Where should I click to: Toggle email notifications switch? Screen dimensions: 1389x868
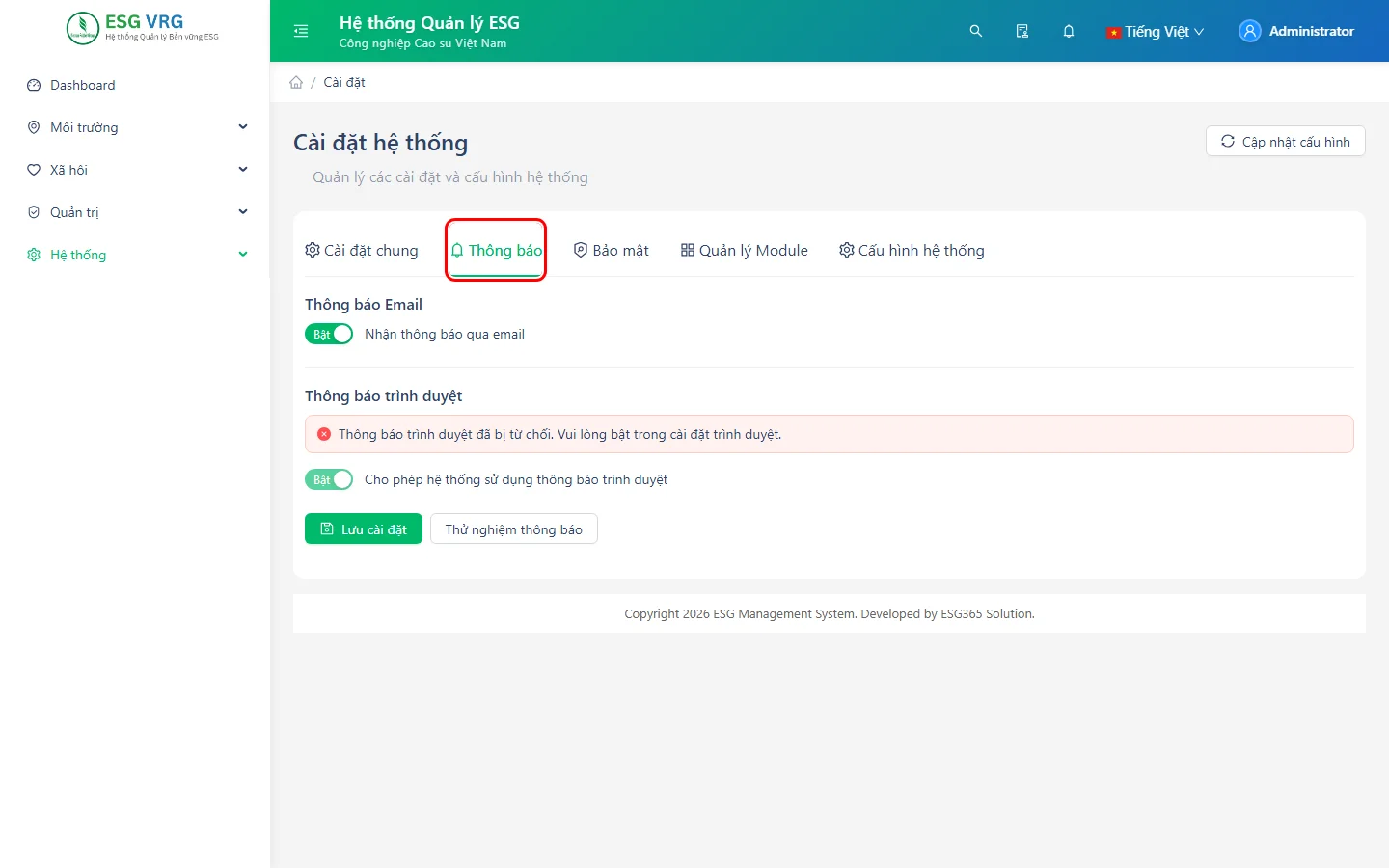pyautogui.click(x=329, y=334)
